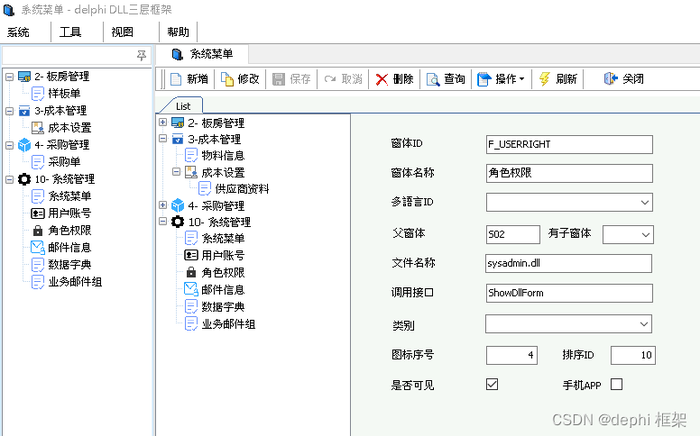Pin the left navigation panel
700x436 pixels.
coord(141,55)
